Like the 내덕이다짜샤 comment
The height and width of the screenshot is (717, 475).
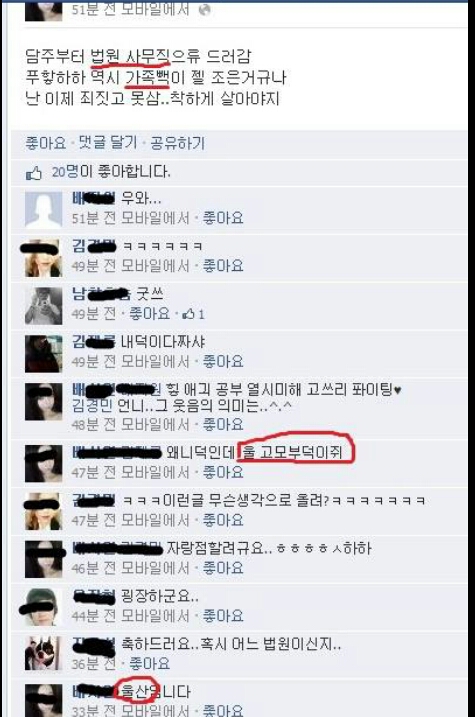(x=223, y=361)
